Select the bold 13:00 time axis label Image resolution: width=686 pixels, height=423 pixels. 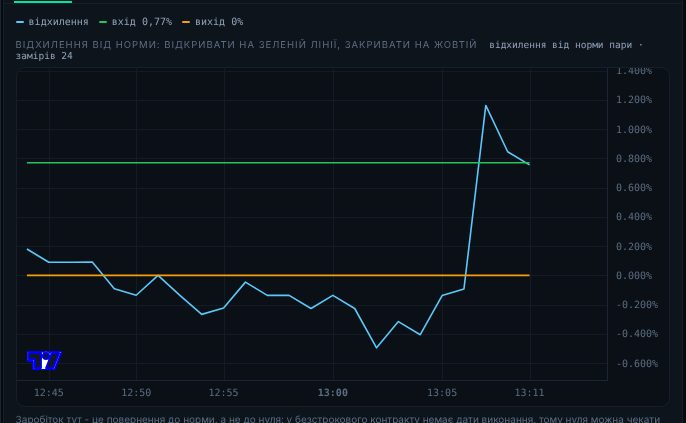point(333,393)
